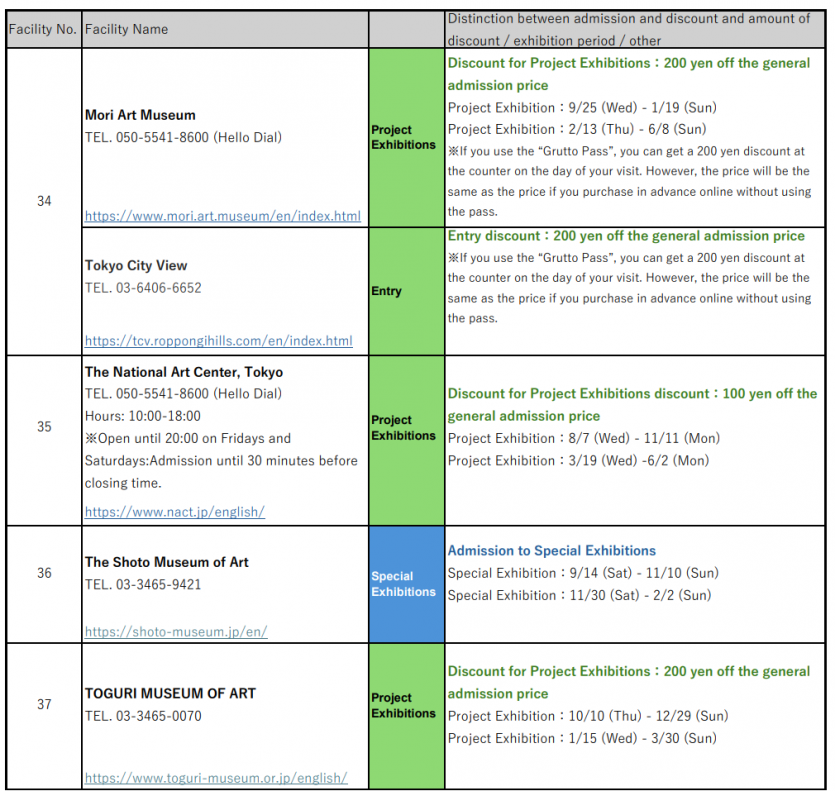
Task: Open the Tokyo City View roppongihills link
Action: [x=218, y=340]
